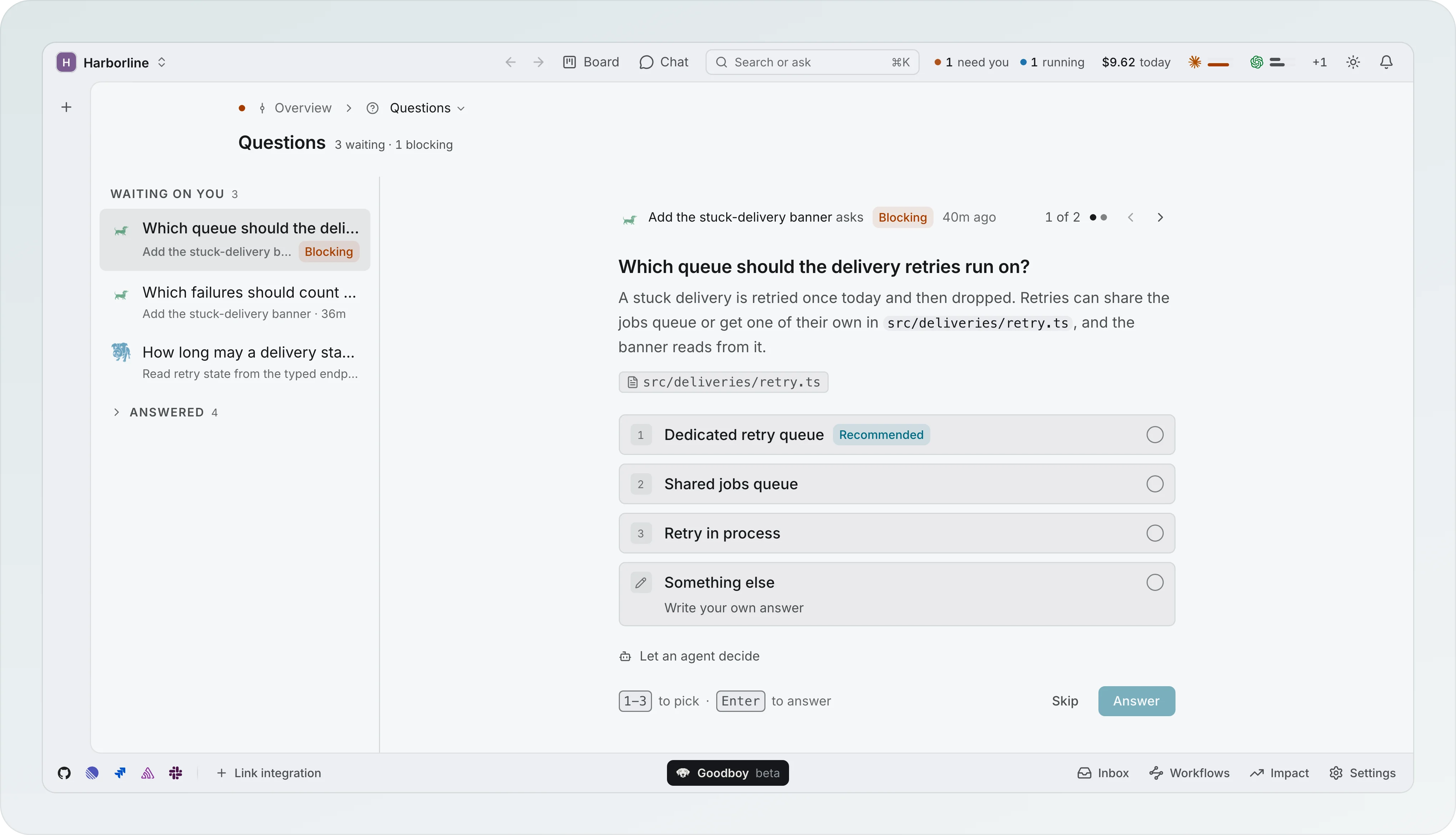Open the Board view
The height and width of the screenshot is (835, 1456).
click(x=591, y=62)
